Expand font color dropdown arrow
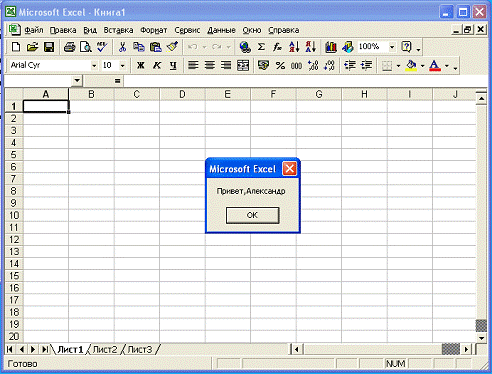Image resolution: width=492 pixels, height=374 pixels. (x=447, y=66)
